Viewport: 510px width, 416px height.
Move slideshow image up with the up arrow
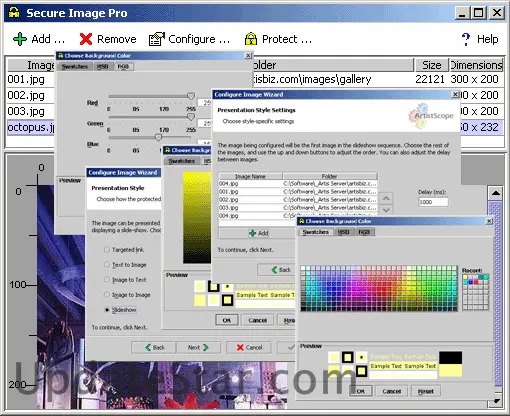click(386, 198)
